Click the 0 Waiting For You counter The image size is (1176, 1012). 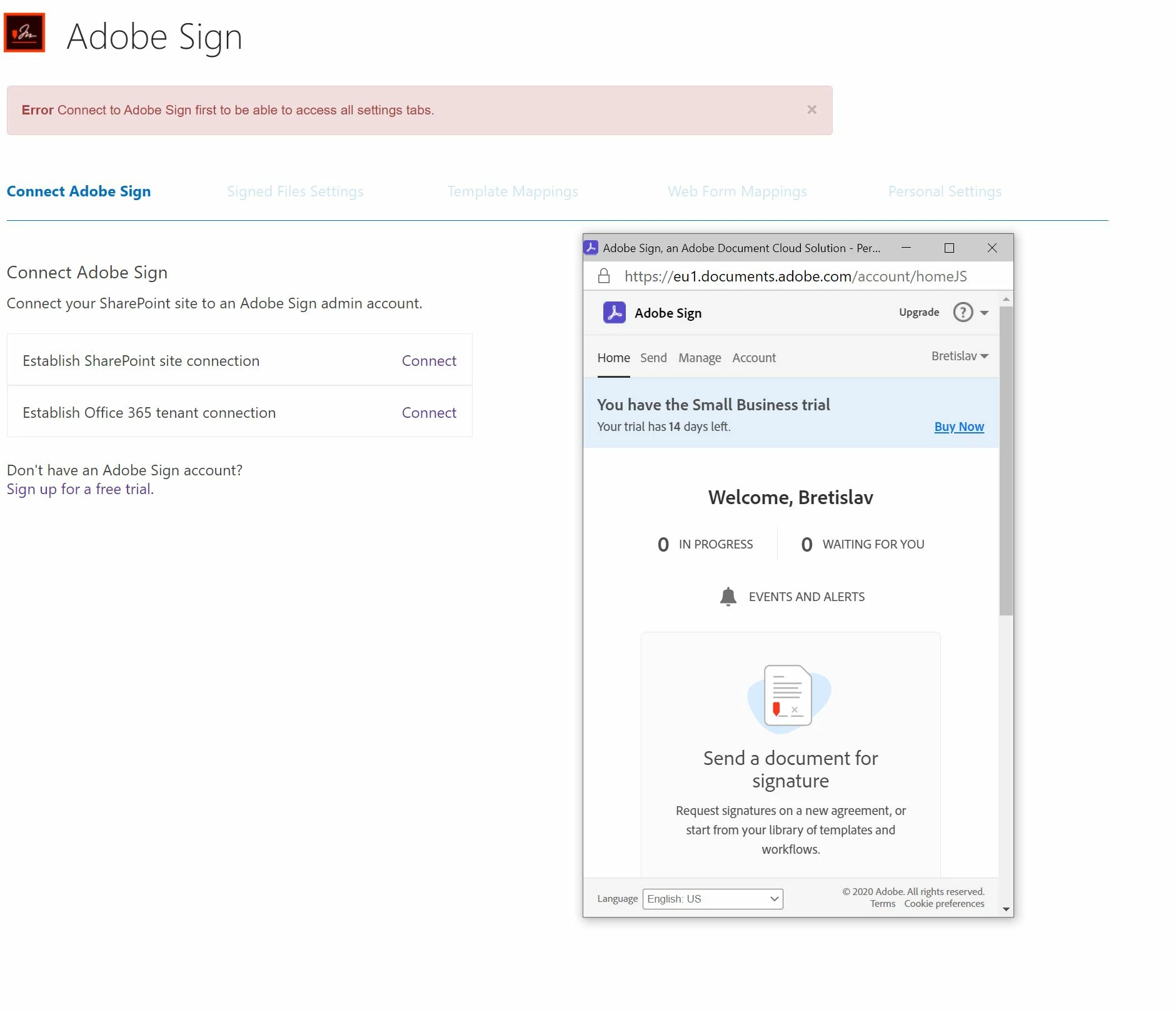pos(863,544)
